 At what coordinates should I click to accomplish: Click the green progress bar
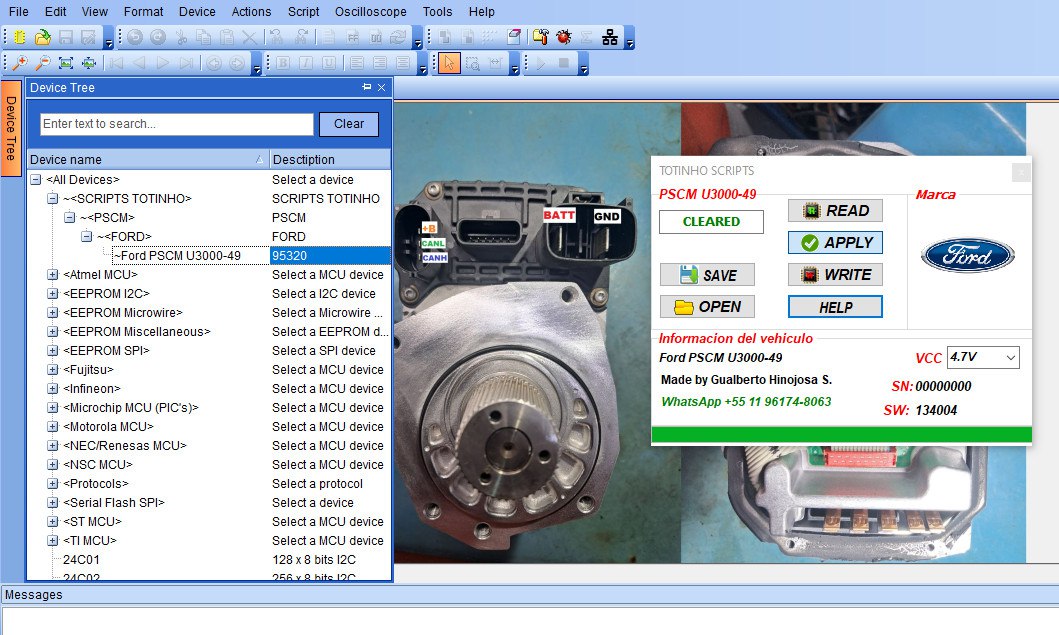[841, 434]
